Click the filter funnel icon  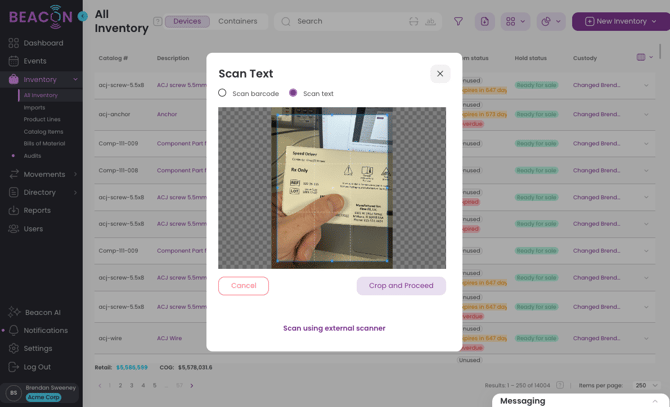click(x=458, y=21)
